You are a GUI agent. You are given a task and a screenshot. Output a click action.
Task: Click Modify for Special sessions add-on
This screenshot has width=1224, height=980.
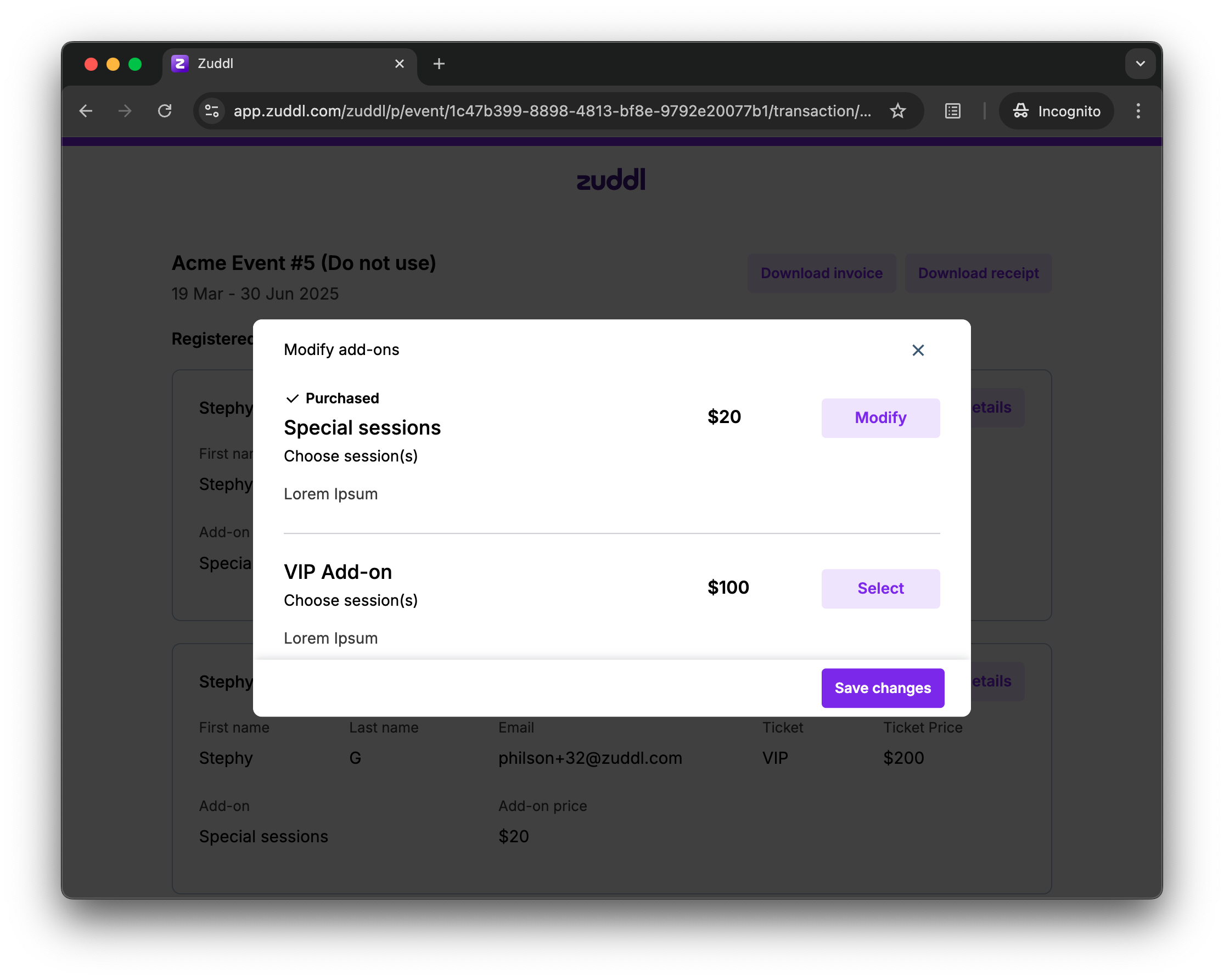tap(880, 418)
